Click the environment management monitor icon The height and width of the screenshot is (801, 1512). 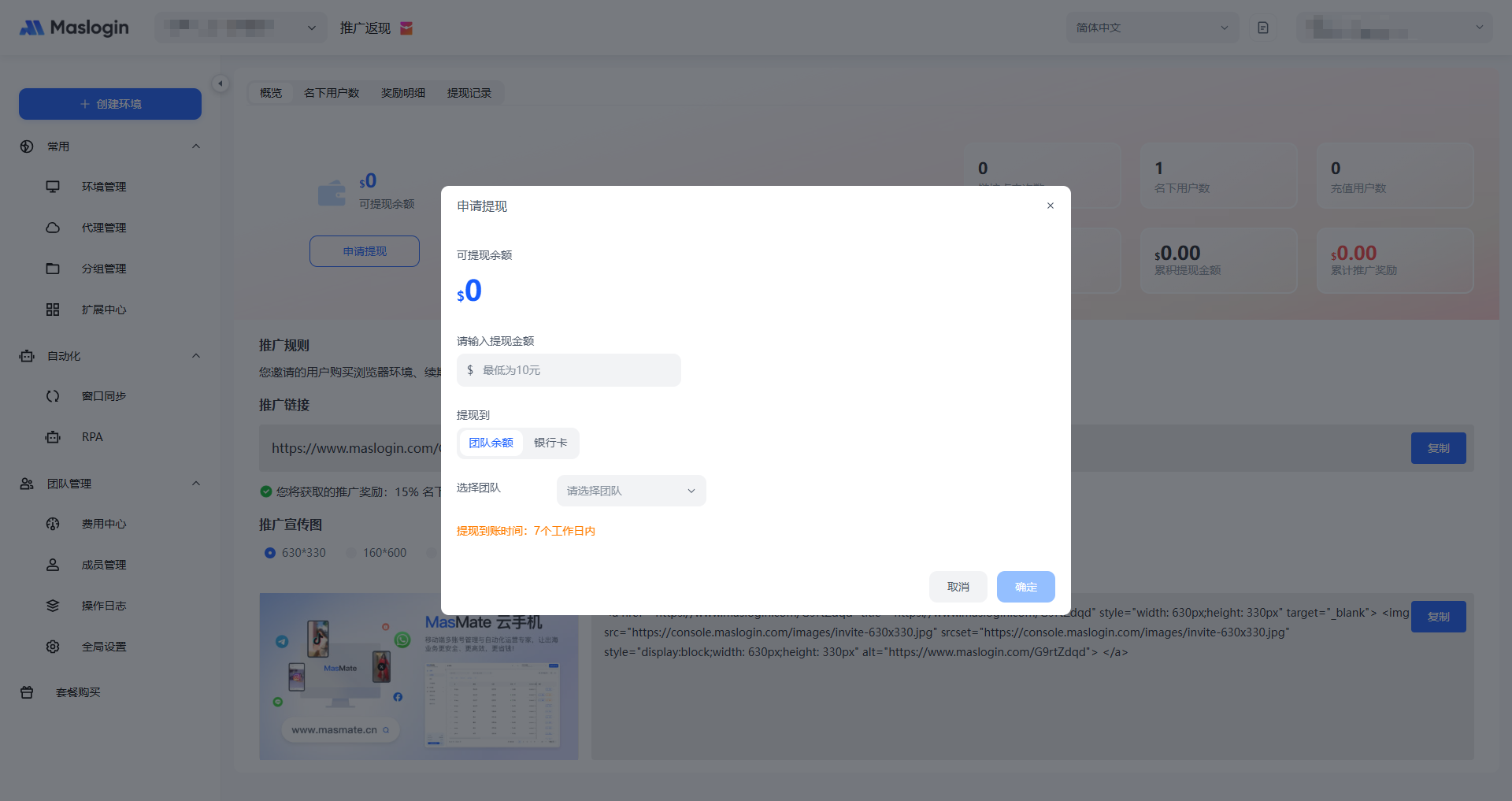(53, 187)
